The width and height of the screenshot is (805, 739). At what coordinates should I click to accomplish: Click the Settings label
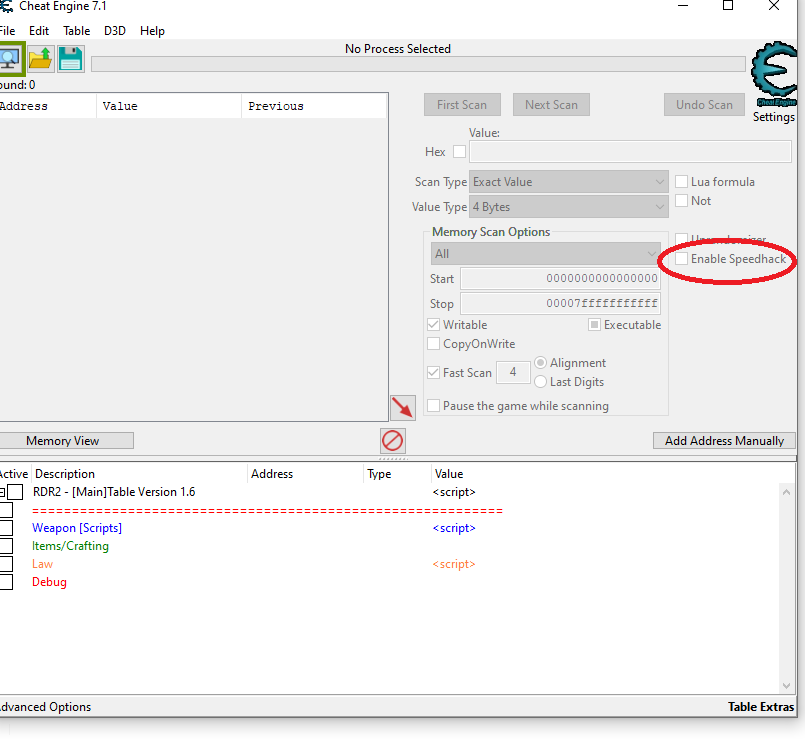pos(774,117)
